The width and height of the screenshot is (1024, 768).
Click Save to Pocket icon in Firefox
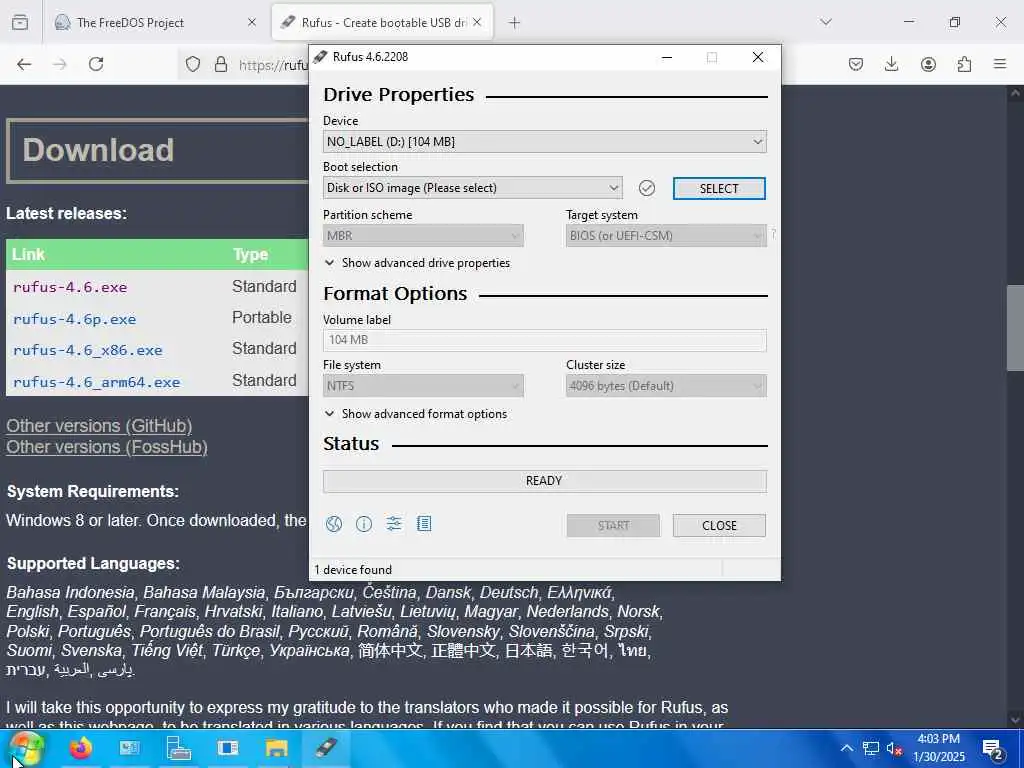click(x=856, y=64)
